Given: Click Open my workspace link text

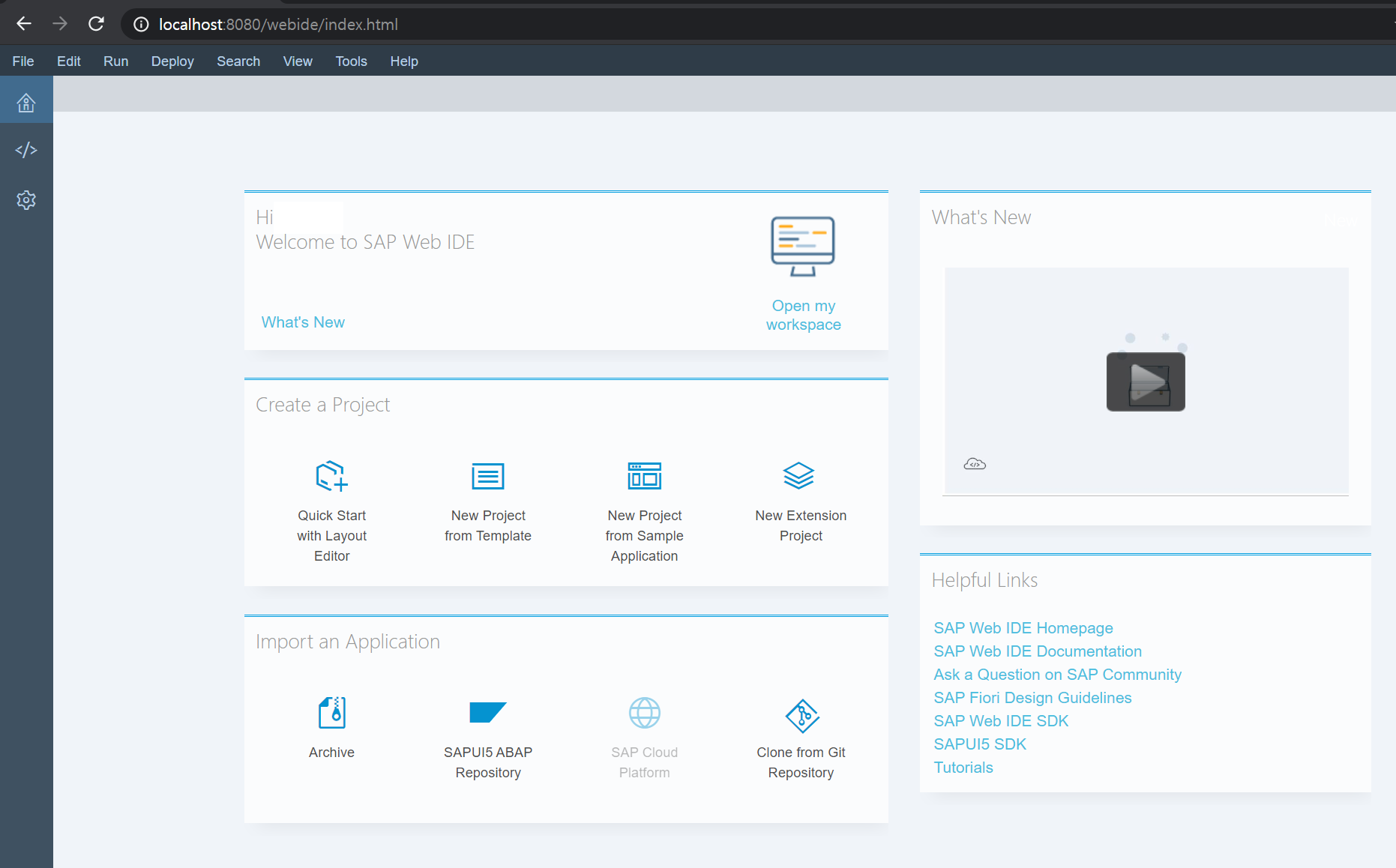Looking at the screenshot, I should click(x=803, y=315).
